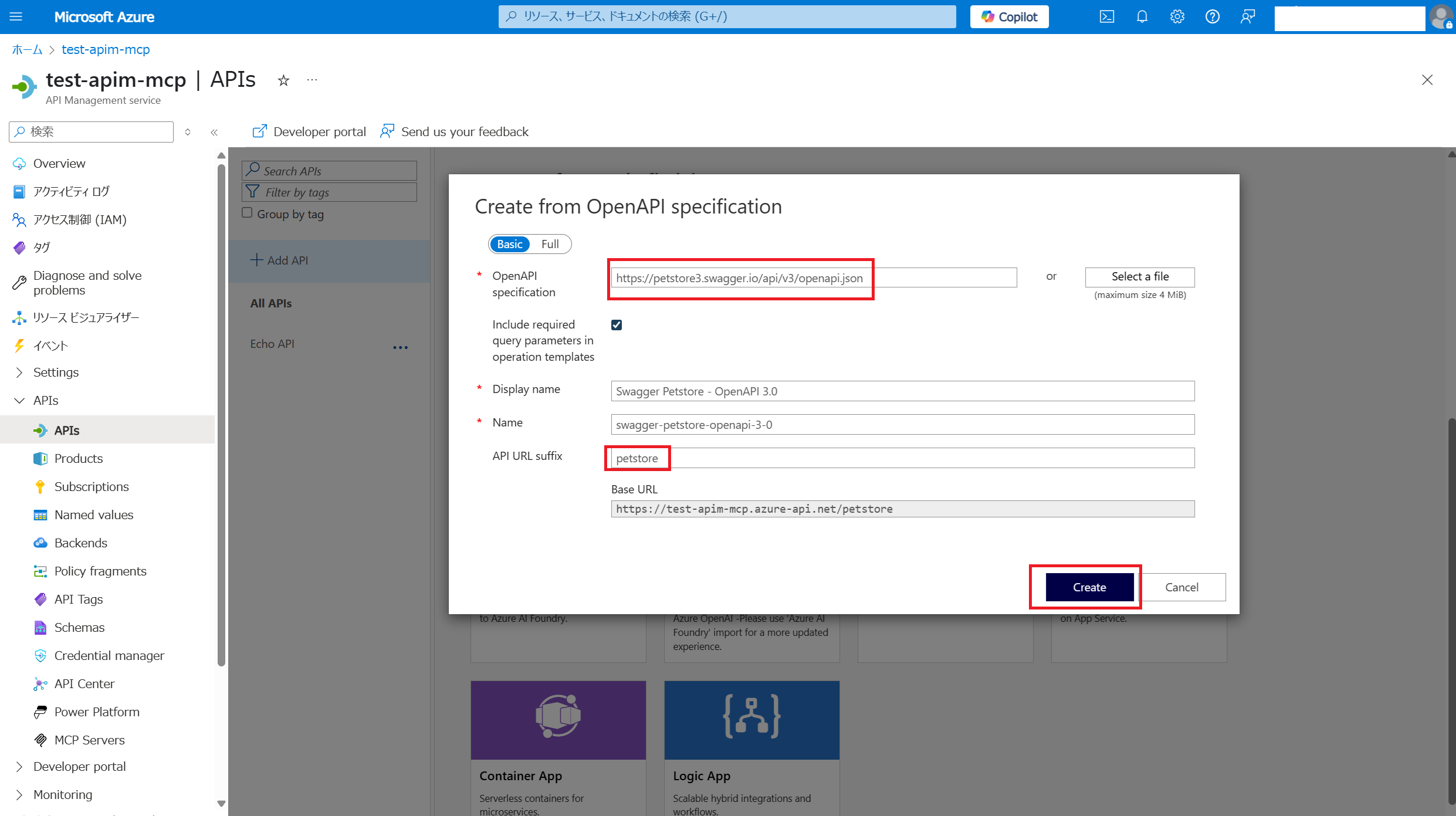Screen dimensions: 1456x816
Task: Open タグ in the sidebar
Action: [41, 248]
